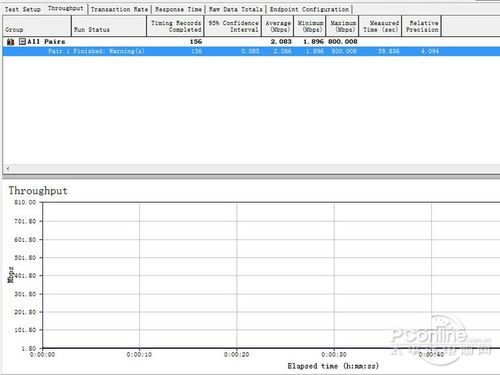The image size is (500, 375).
Task: Click the All Pairs group icon
Action: [x=11, y=42]
